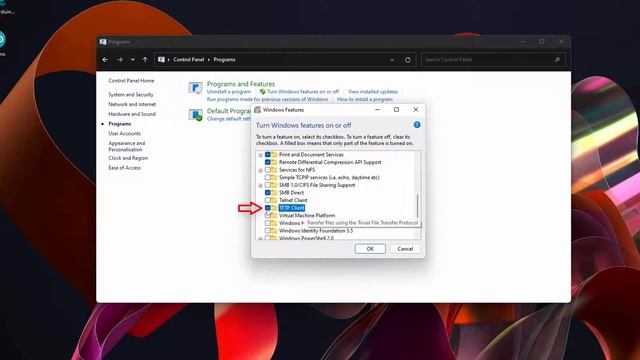Expand Print and Document Services node

tap(260, 155)
